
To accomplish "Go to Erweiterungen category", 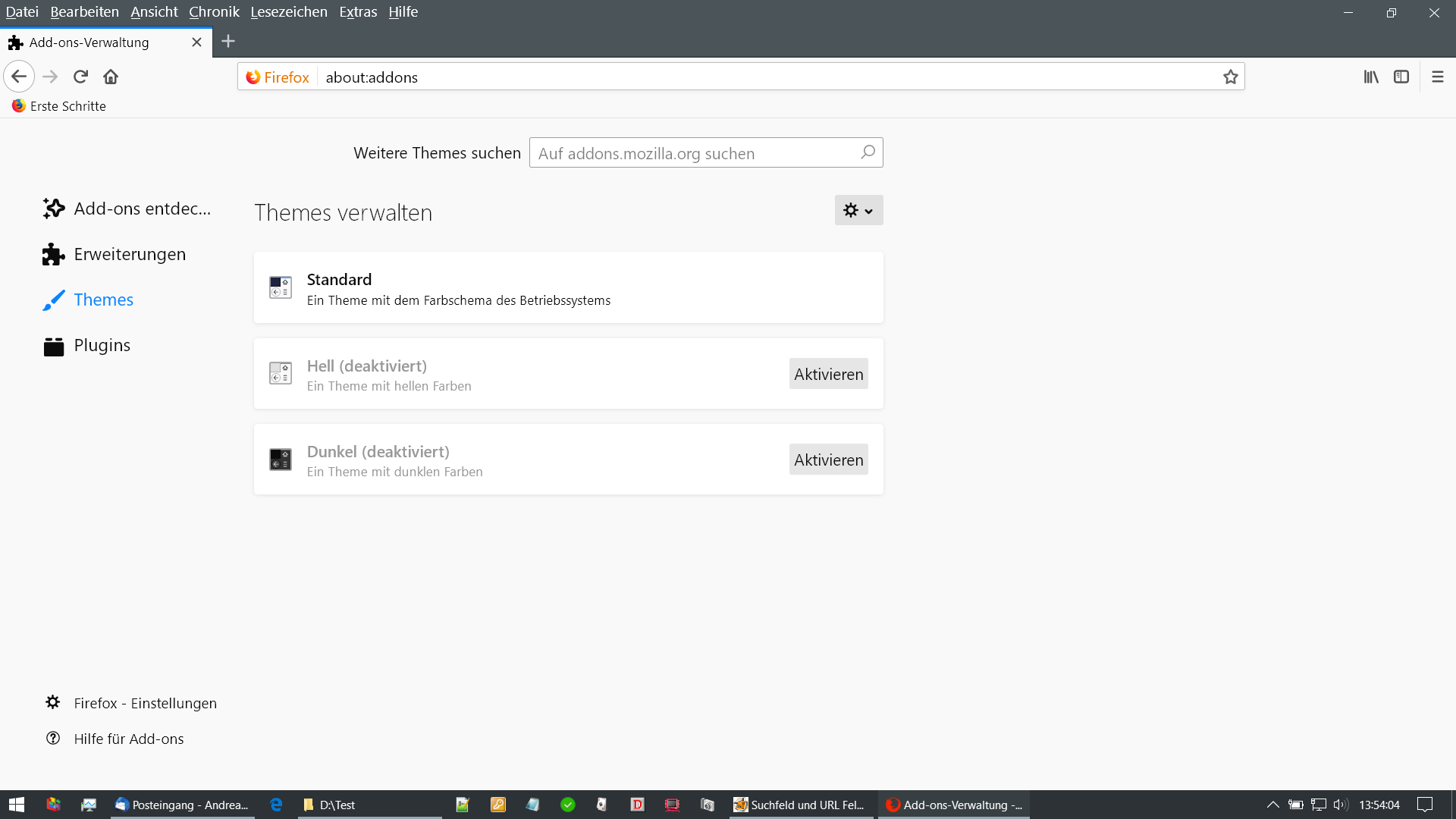I will 129,255.
